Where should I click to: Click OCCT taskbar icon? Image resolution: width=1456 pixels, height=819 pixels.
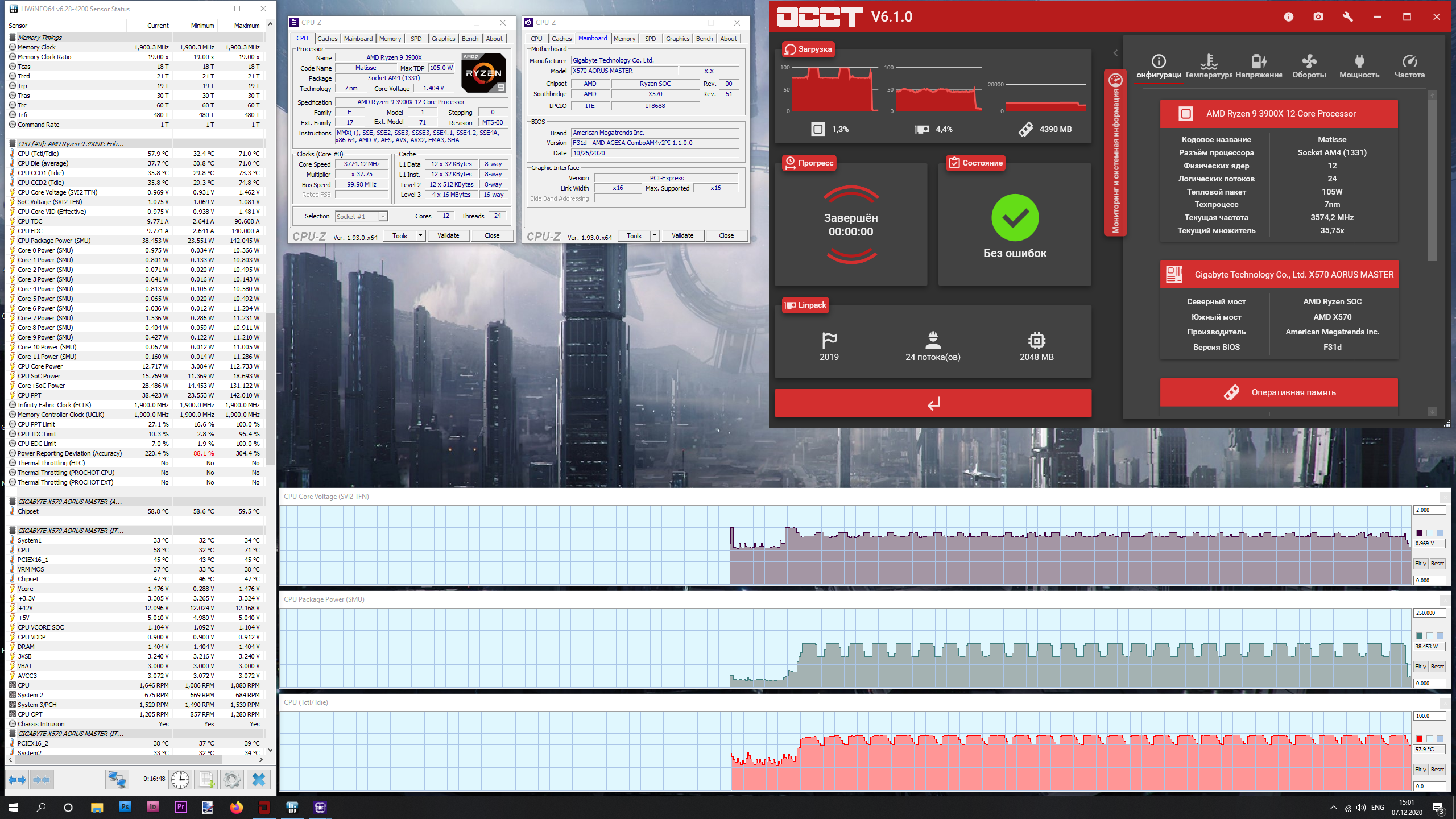(264, 806)
